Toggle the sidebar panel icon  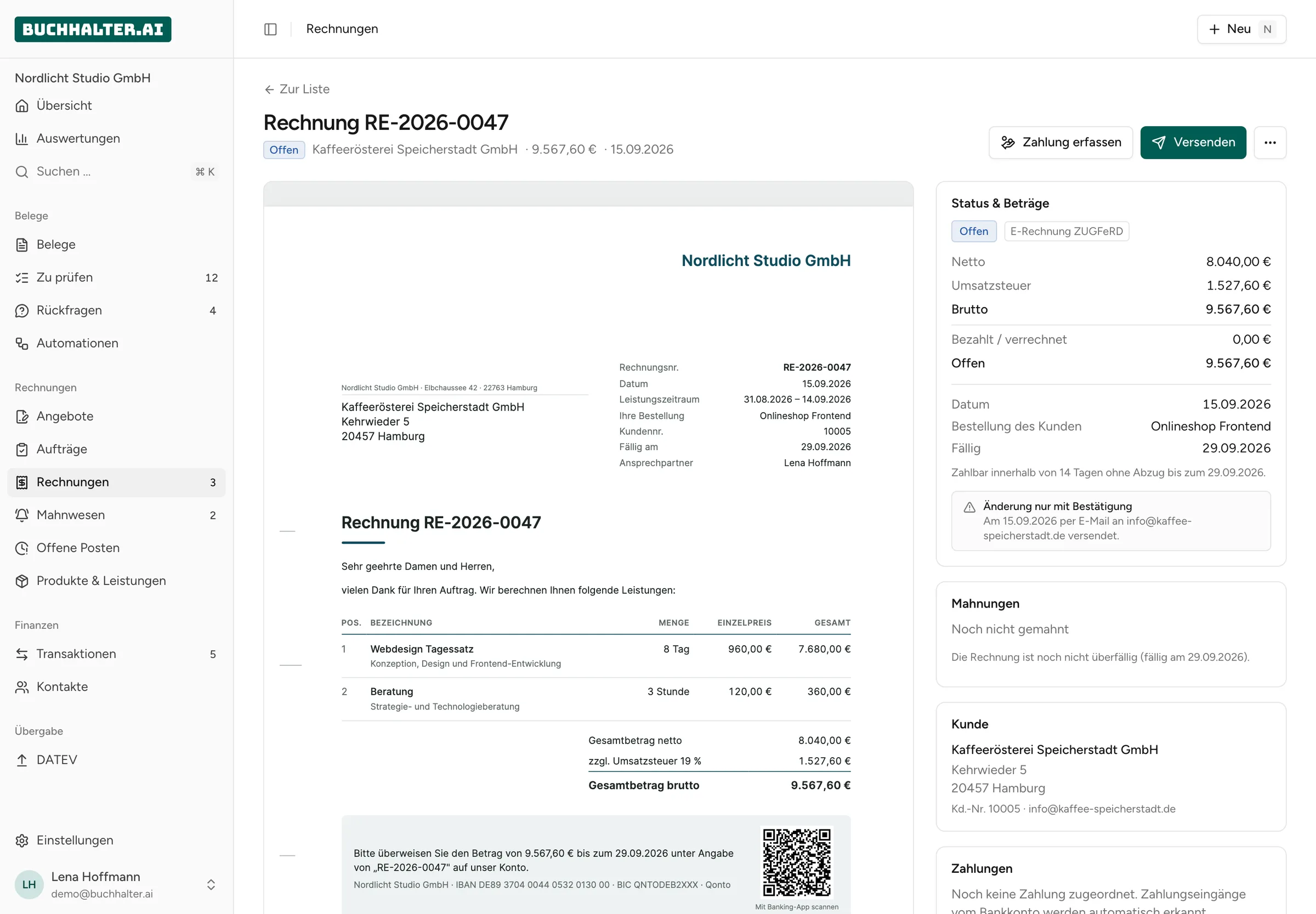pyautogui.click(x=270, y=29)
